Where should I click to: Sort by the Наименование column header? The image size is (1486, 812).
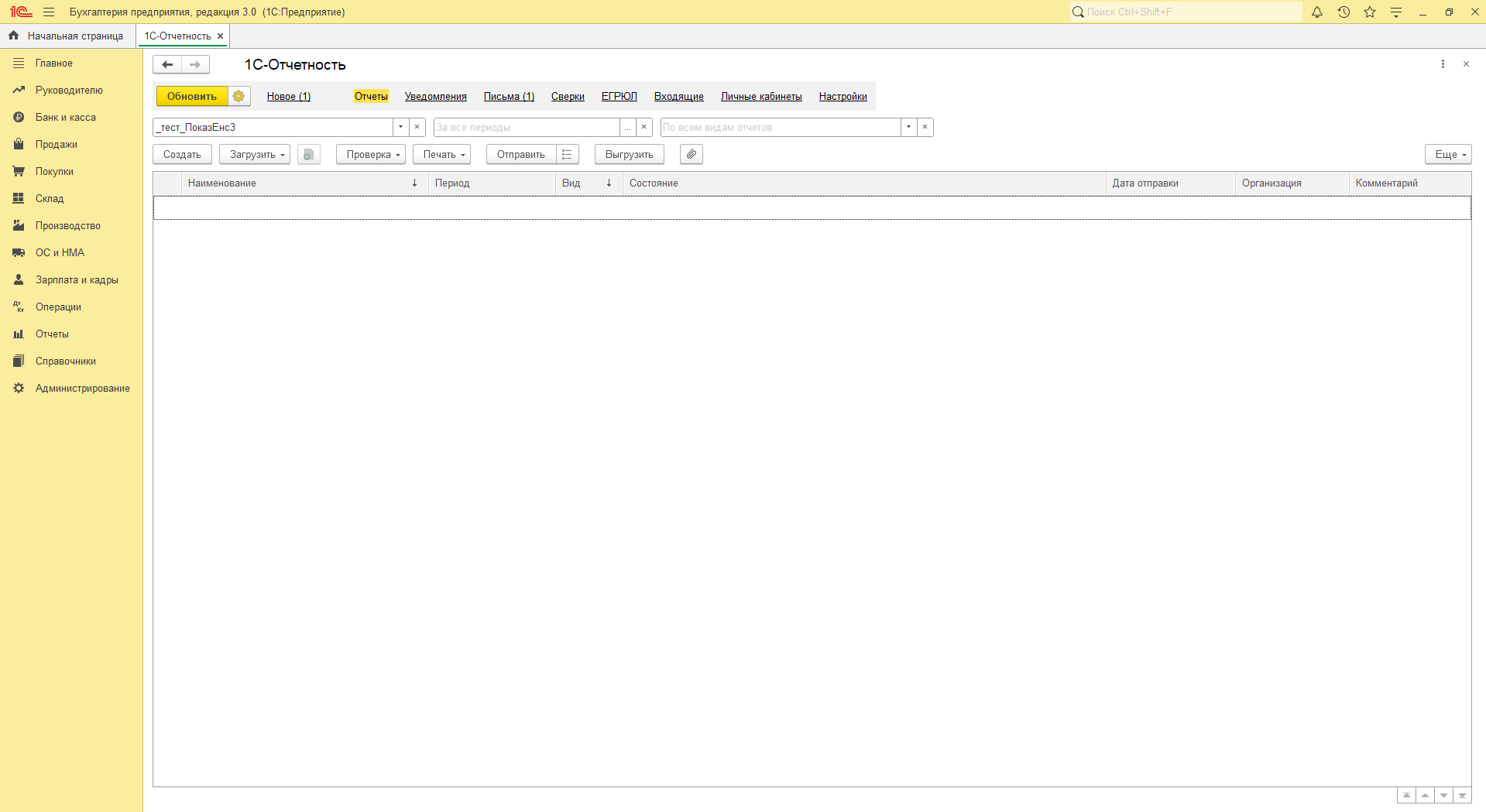pos(304,183)
